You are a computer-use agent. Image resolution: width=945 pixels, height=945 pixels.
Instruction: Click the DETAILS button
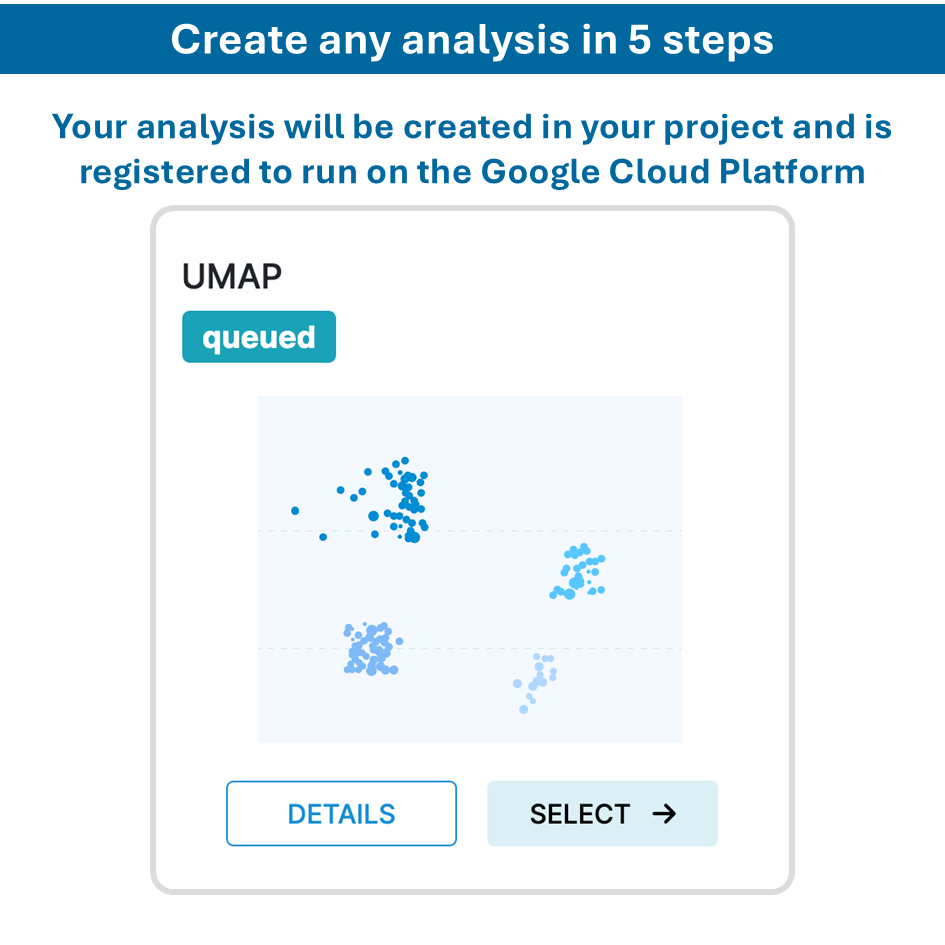coord(341,814)
